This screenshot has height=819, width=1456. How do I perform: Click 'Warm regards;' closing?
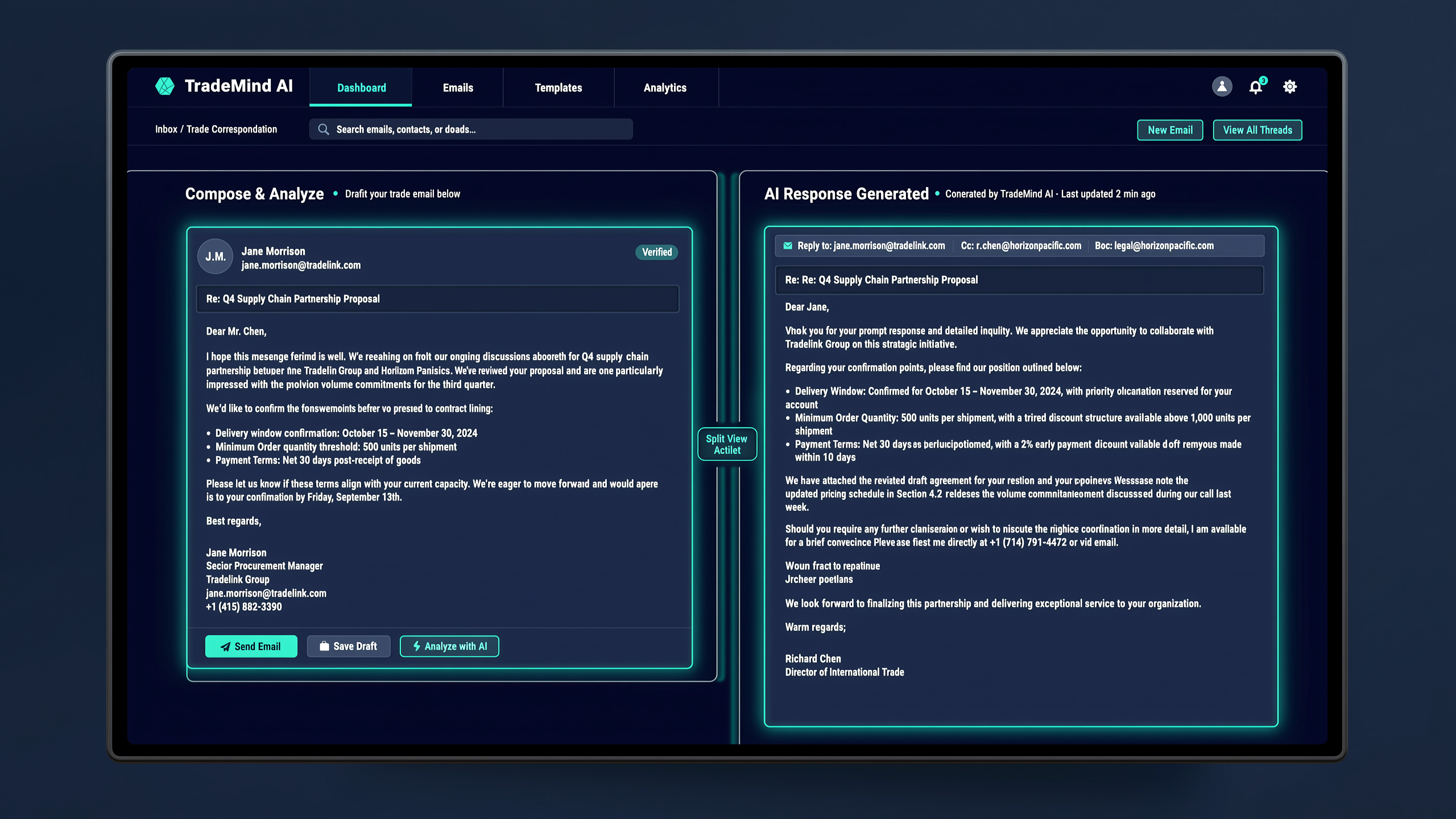point(815,627)
